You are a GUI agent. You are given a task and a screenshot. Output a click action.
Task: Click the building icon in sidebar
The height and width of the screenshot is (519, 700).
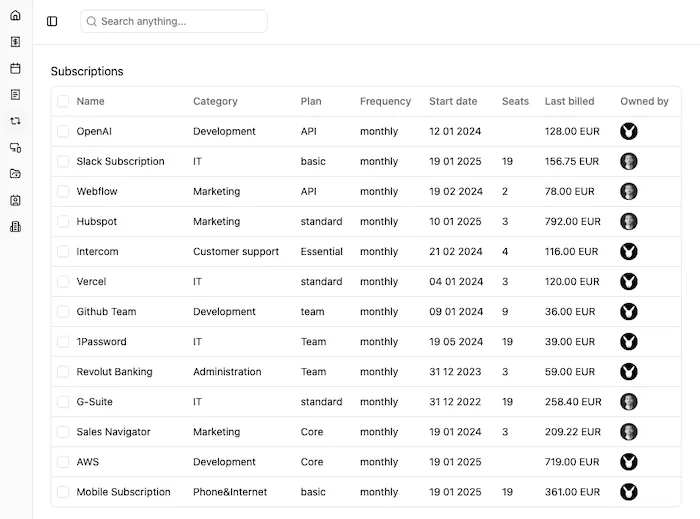15,226
